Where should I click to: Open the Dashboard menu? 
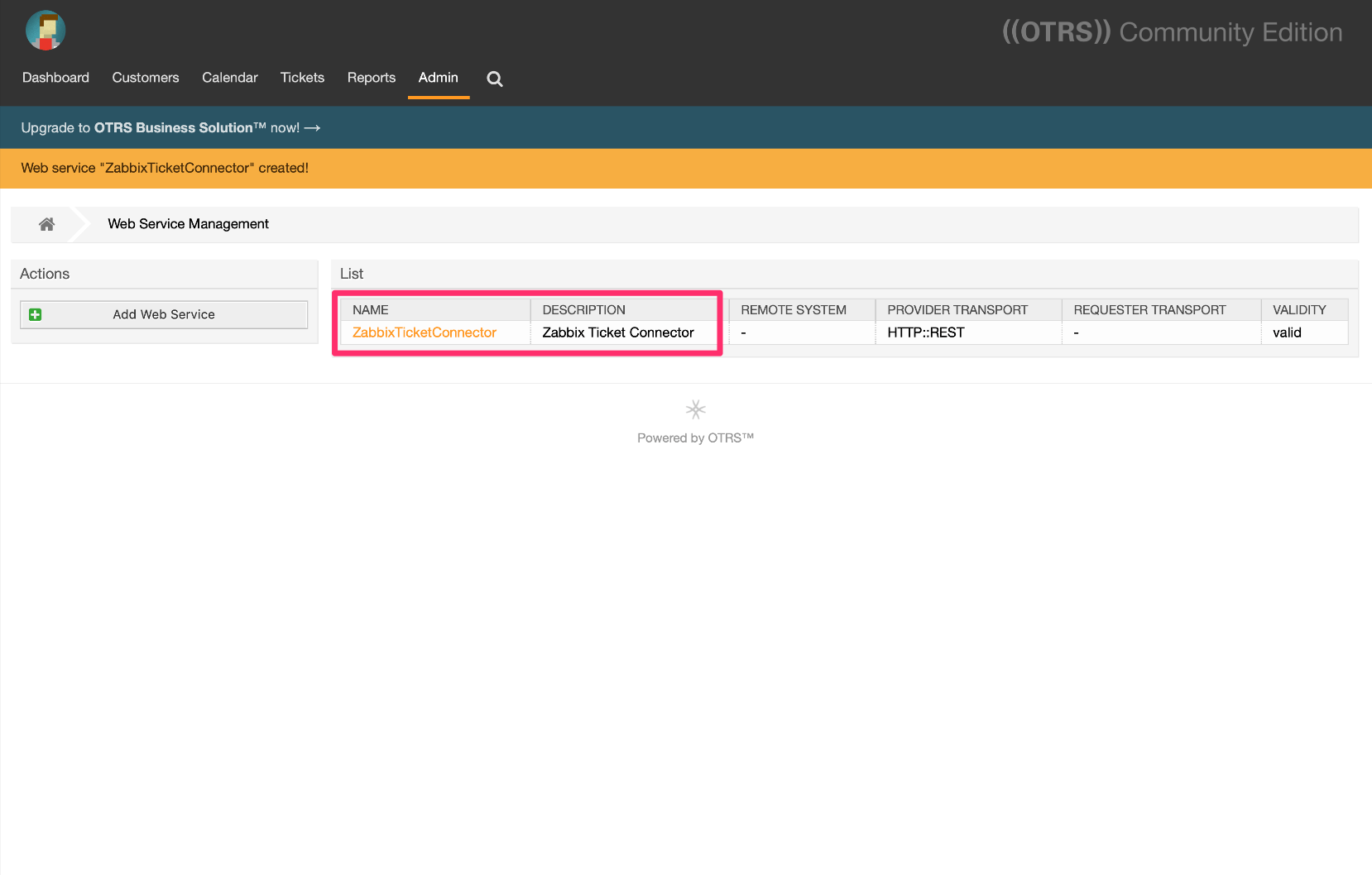tap(55, 78)
